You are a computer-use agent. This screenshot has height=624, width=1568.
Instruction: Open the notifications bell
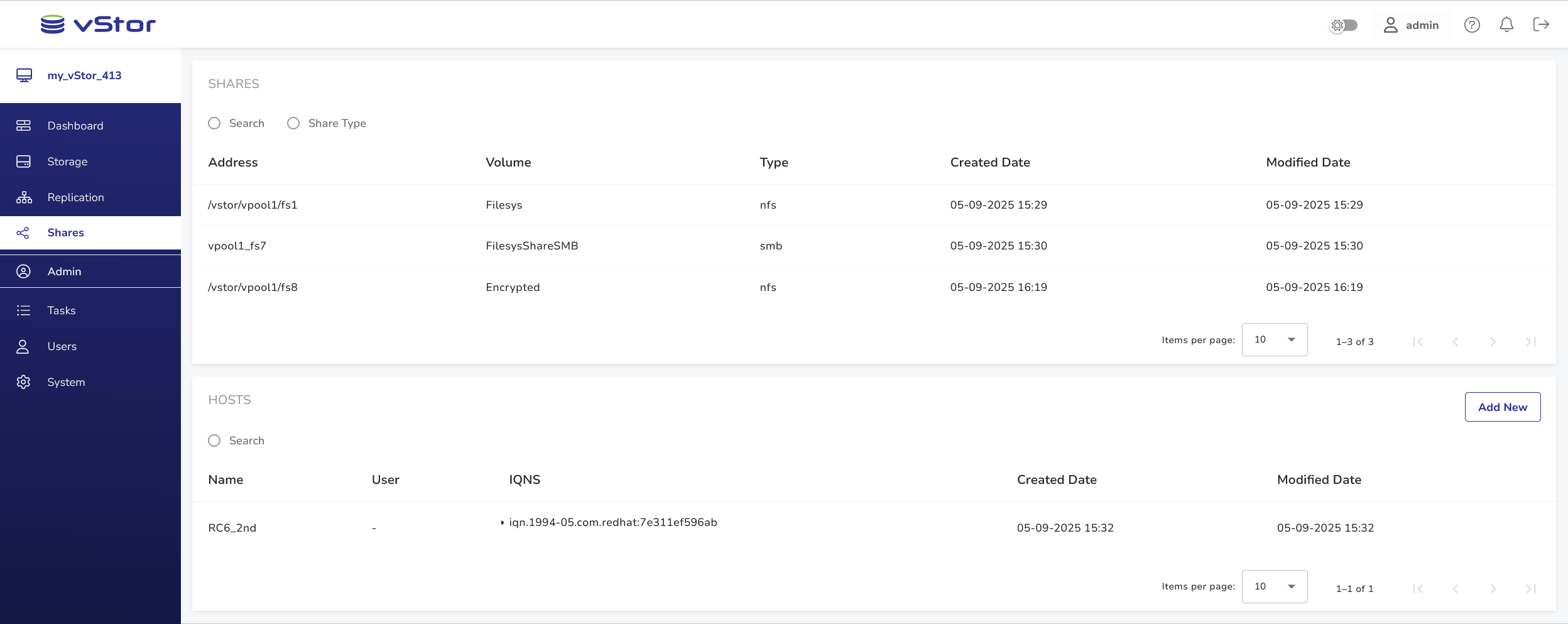click(x=1506, y=25)
